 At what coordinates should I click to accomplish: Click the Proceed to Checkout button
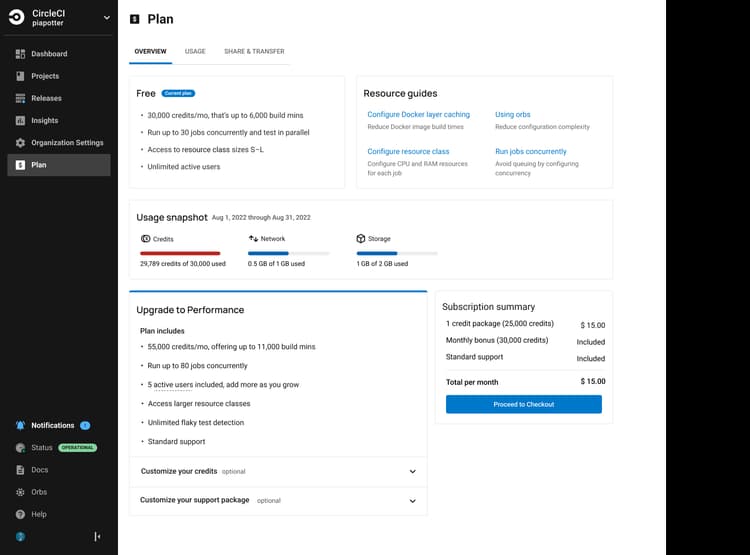tap(524, 404)
